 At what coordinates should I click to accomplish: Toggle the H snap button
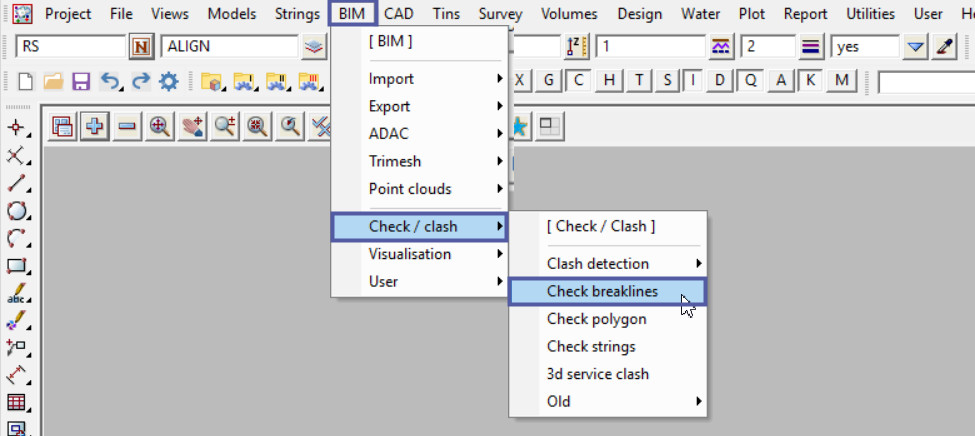pyautogui.click(x=609, y=80)
